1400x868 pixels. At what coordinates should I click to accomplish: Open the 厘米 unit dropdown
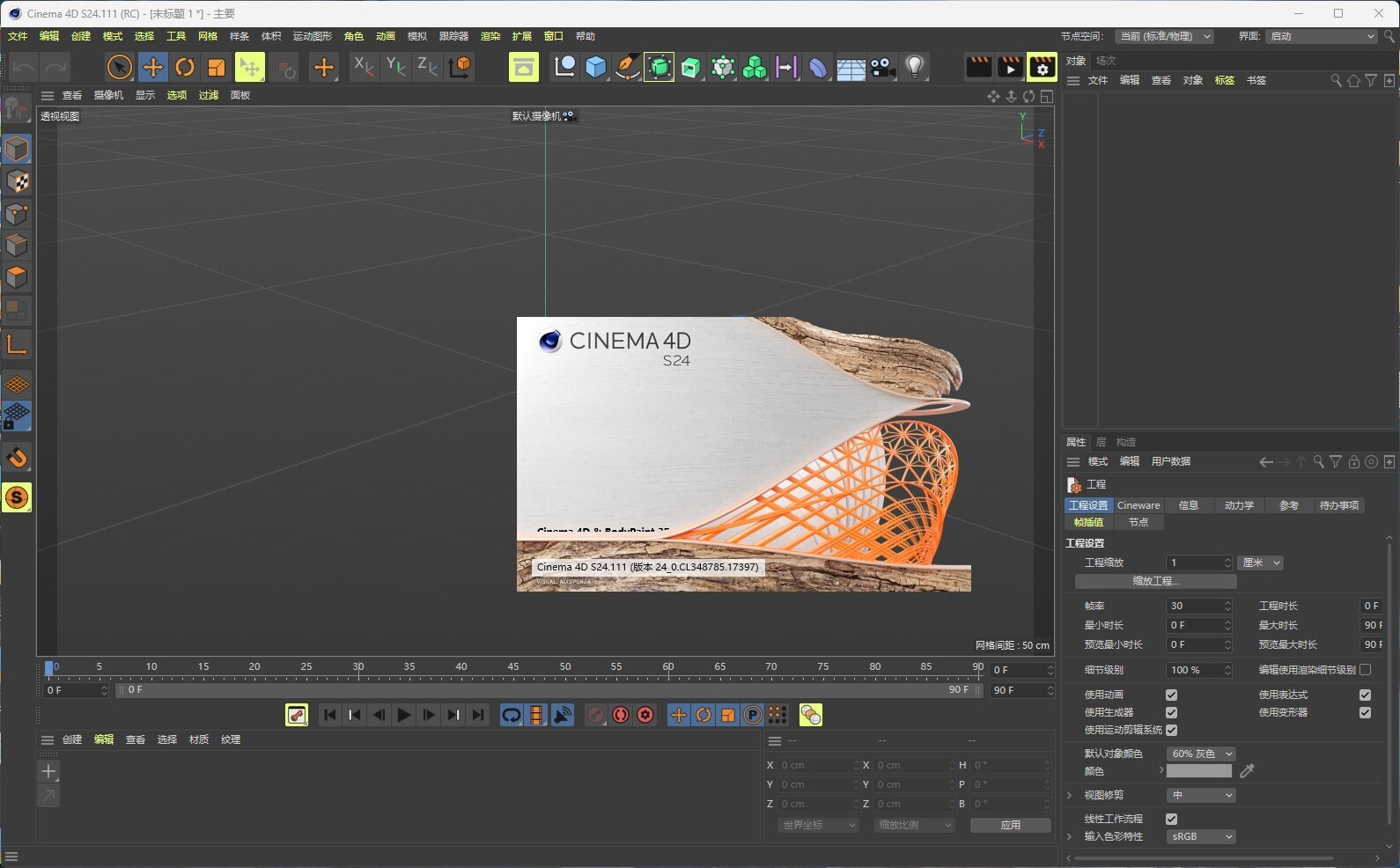click(1261, 563)
